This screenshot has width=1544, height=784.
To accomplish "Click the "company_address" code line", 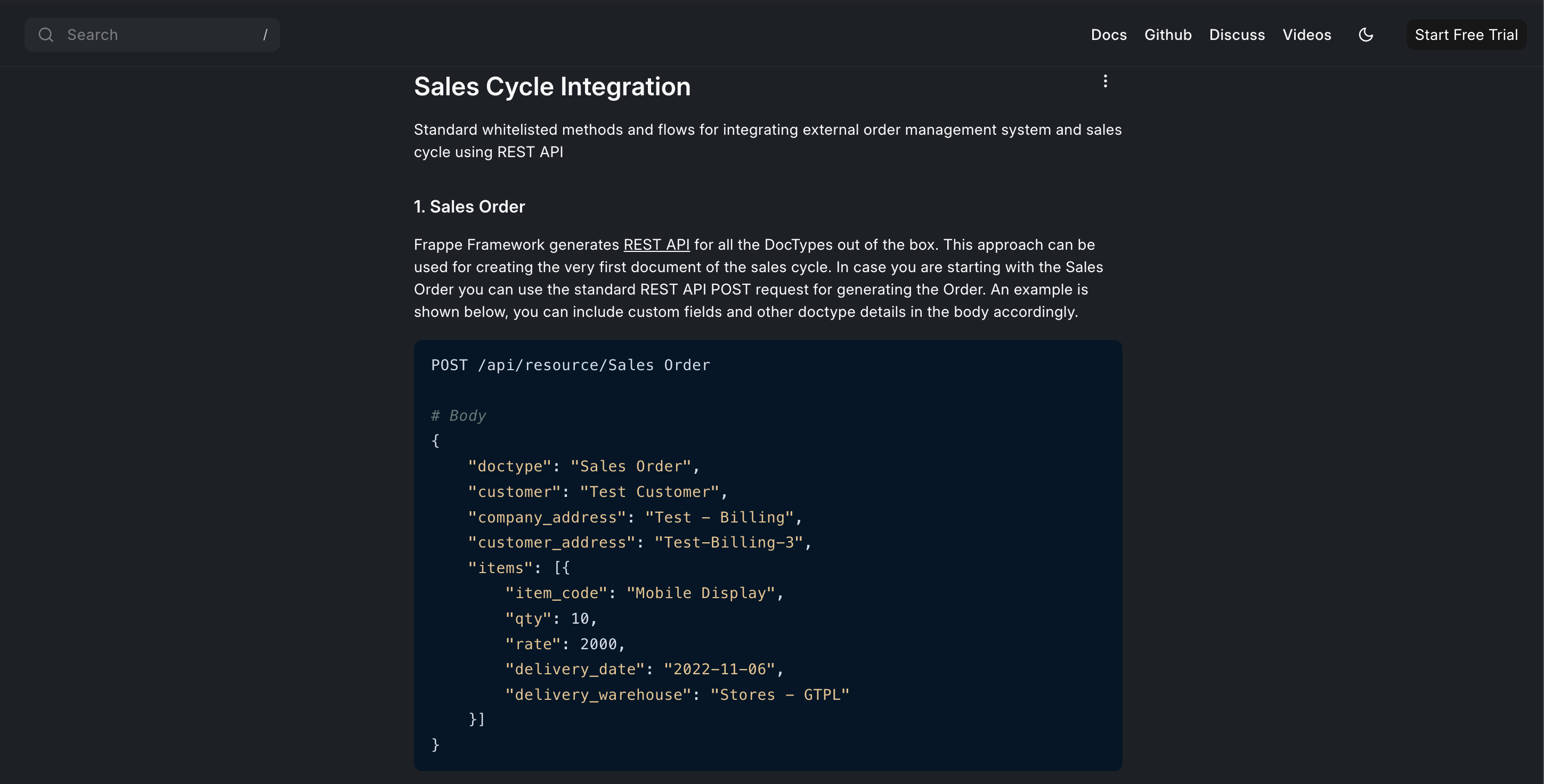I will click(635, 517).
